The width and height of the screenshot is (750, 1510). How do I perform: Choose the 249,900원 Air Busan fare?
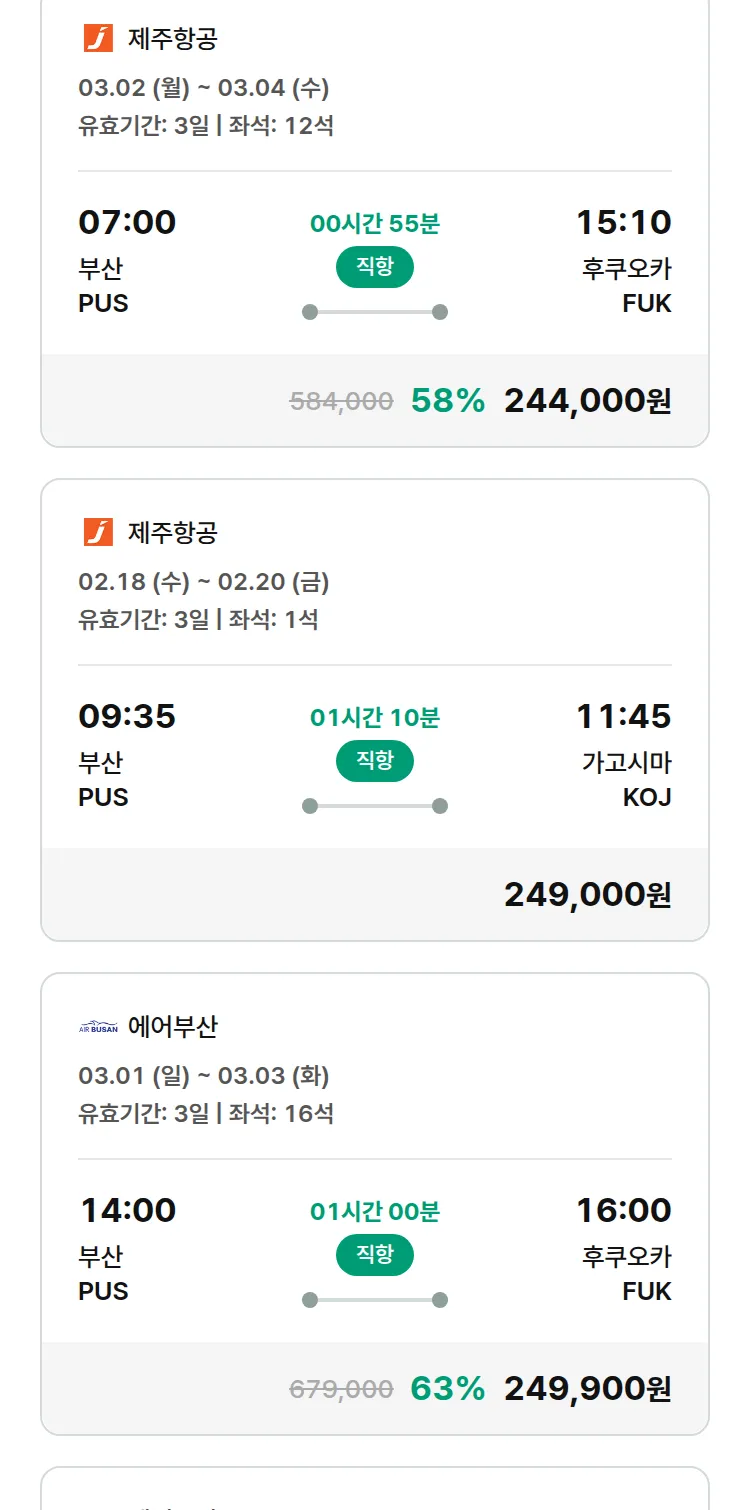pos(587,1389)
